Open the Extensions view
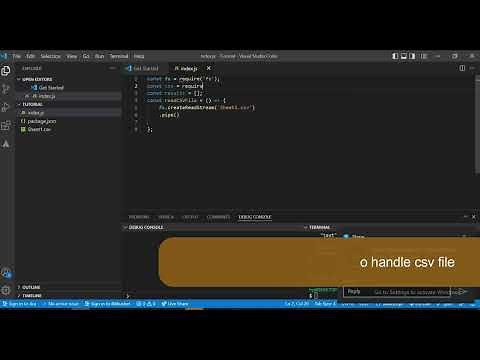This screenshot has height=360, width=480. [x=6, y=125]
